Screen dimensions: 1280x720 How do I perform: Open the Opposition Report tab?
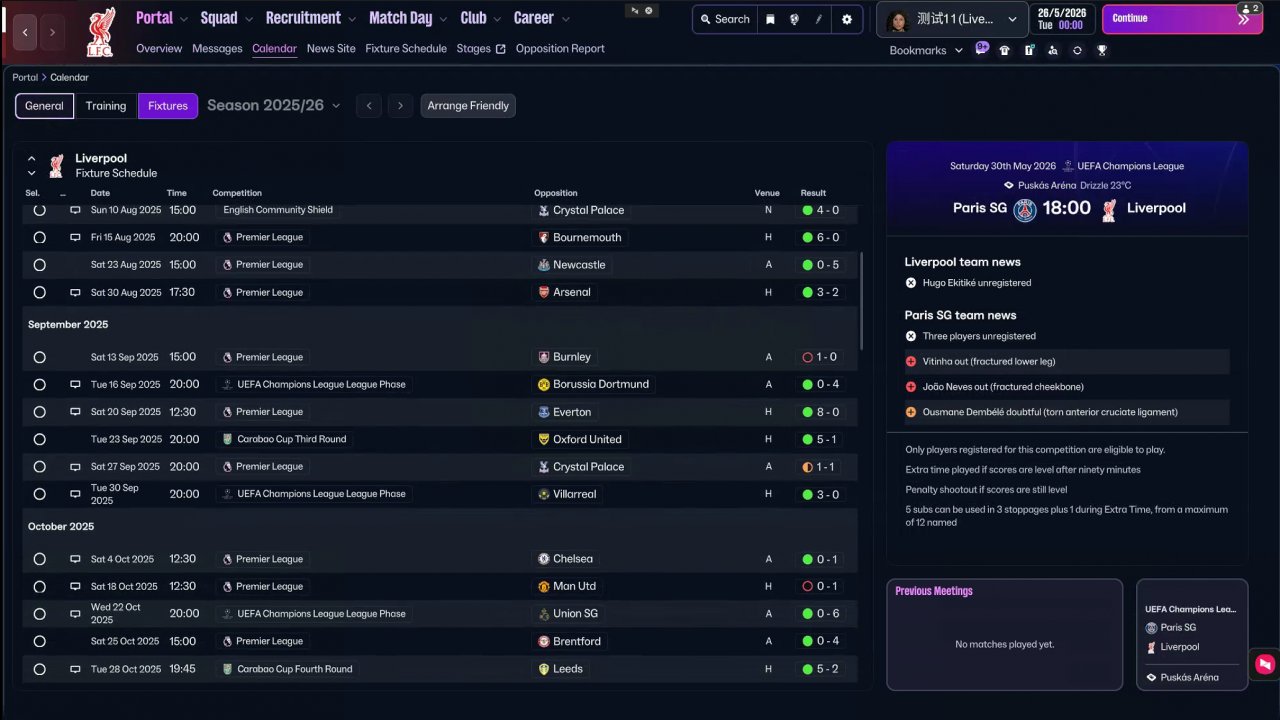560,49
